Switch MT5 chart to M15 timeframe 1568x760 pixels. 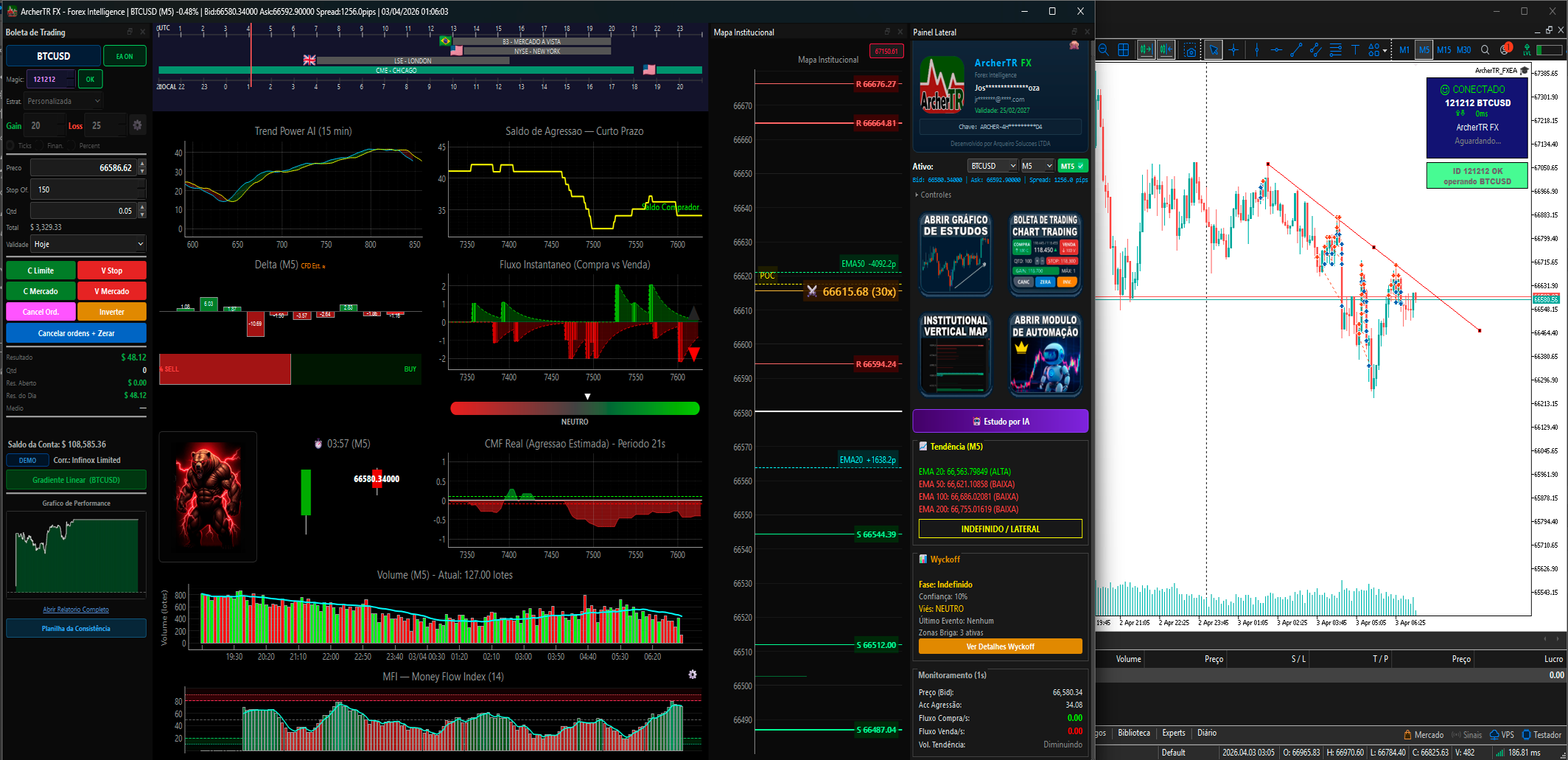point(1444,50)
